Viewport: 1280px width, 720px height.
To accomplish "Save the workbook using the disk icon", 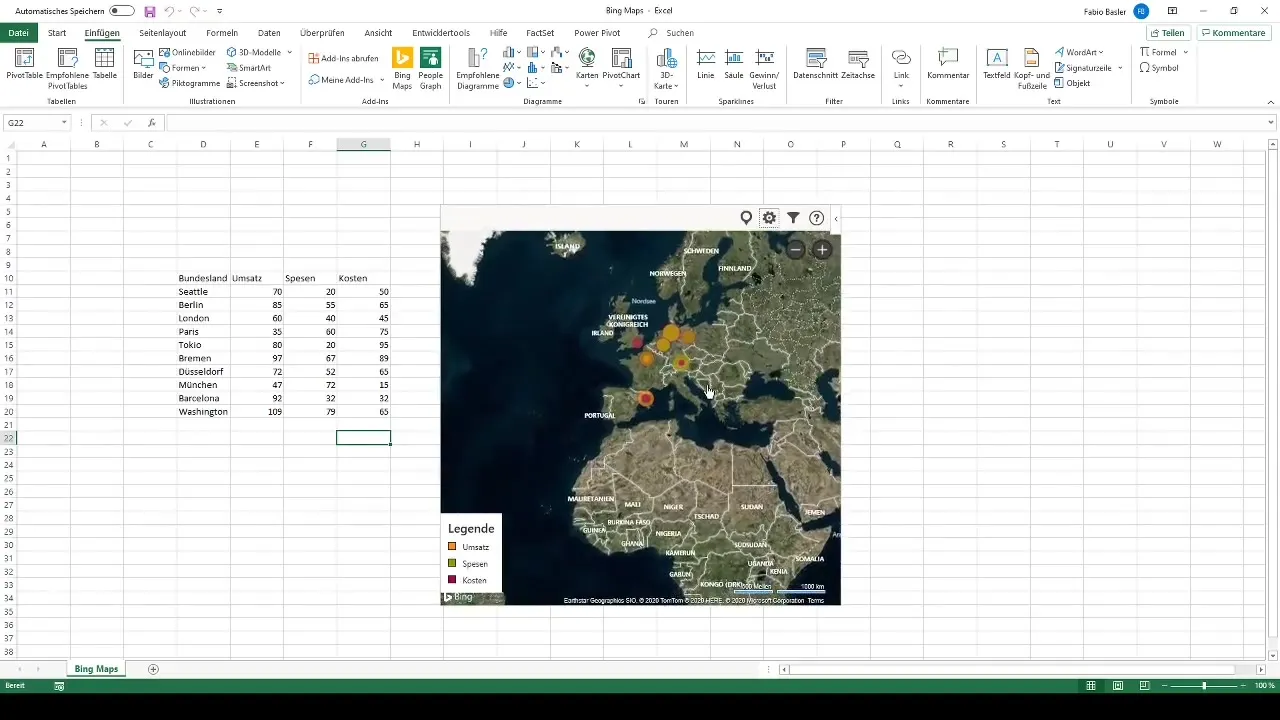I will click(x=150, y=11).
